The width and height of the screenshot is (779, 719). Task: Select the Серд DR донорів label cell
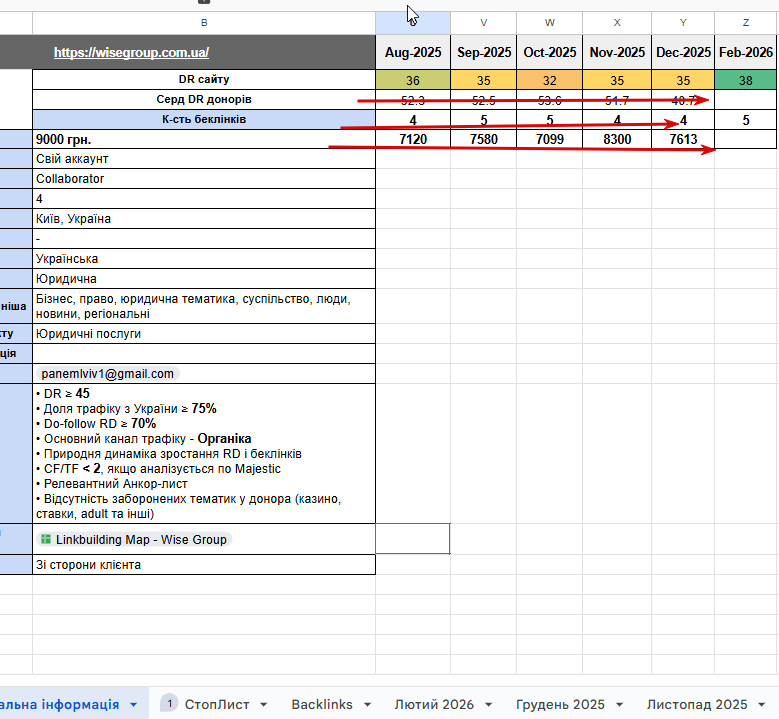[x=204, y=99]
